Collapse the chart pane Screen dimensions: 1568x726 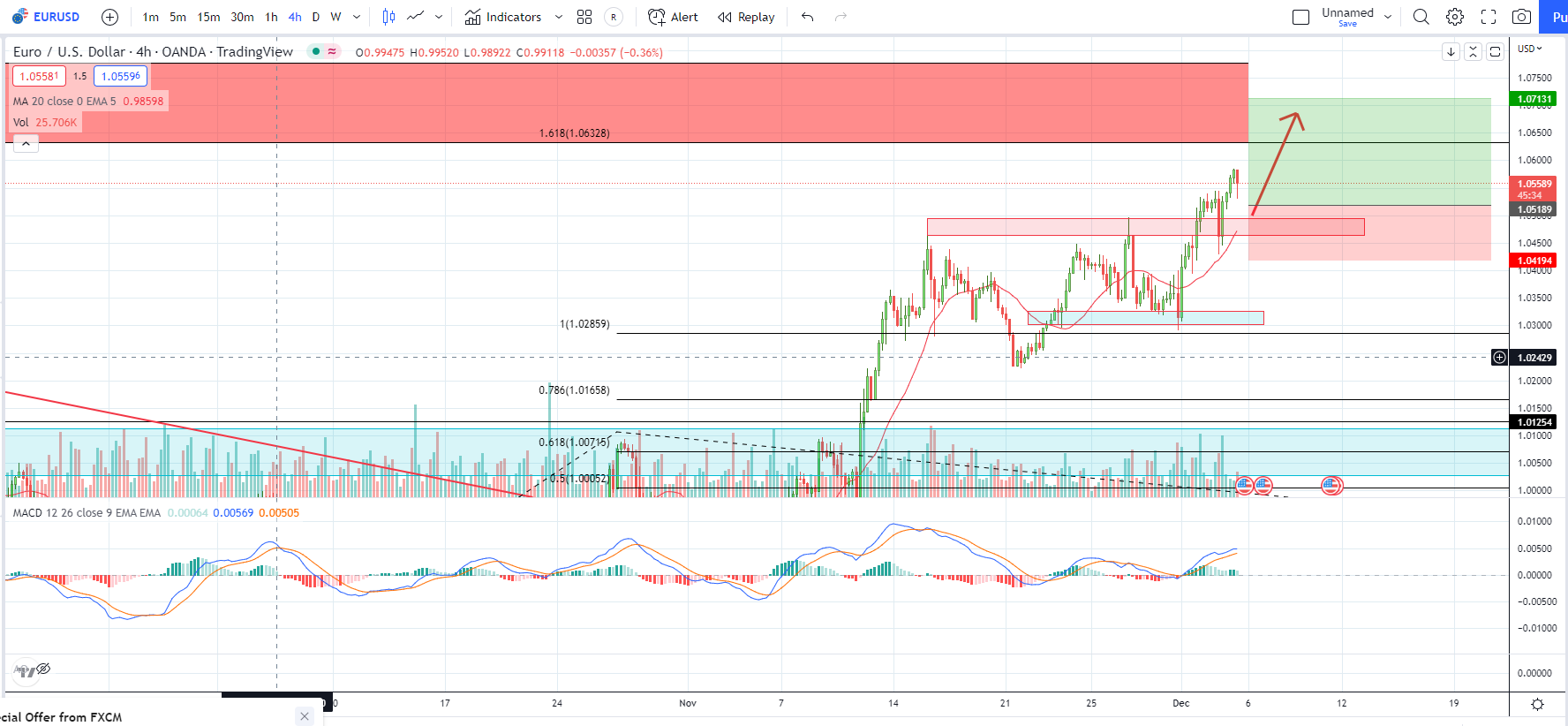tap(1473, 51)
